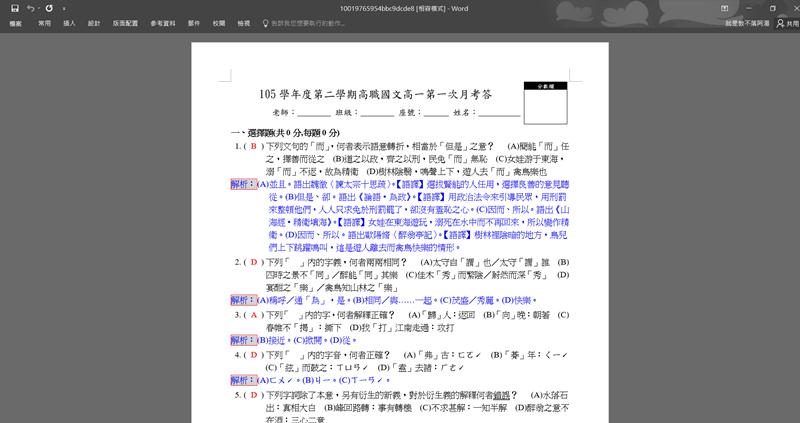Open the 檔案 (File) tab
The width and height of the screenshot is (800, 423).
click(x=15, y=23)
